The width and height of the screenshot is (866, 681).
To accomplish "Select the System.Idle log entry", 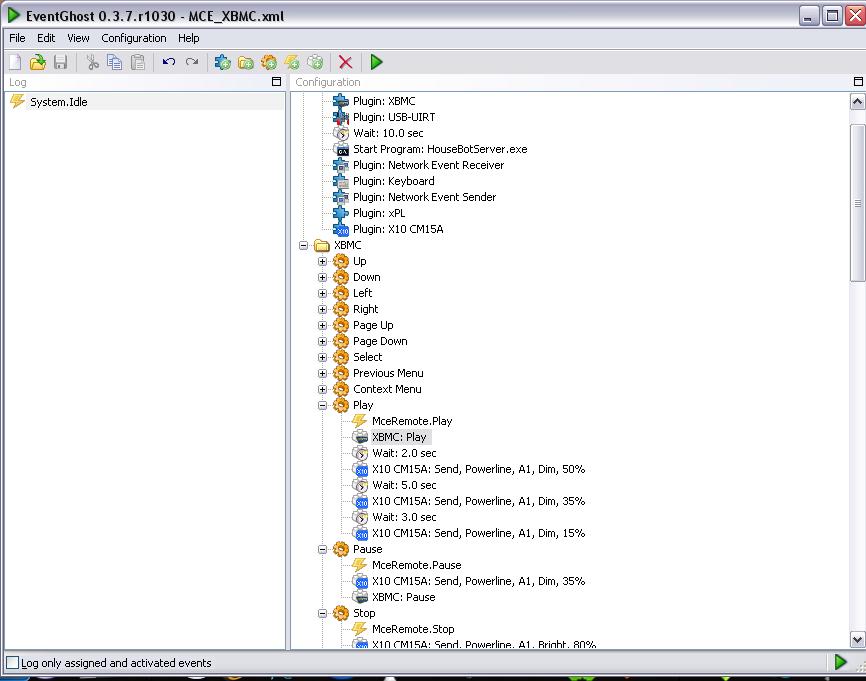I will [x=59, y=102].
